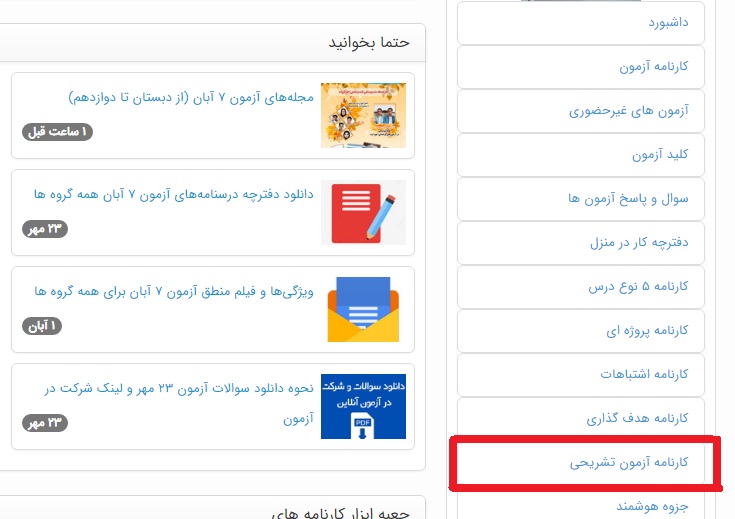Open link مجله‌های آزمون ۷ آبان
Screen dimensions: 735x519
click(191, 97)
